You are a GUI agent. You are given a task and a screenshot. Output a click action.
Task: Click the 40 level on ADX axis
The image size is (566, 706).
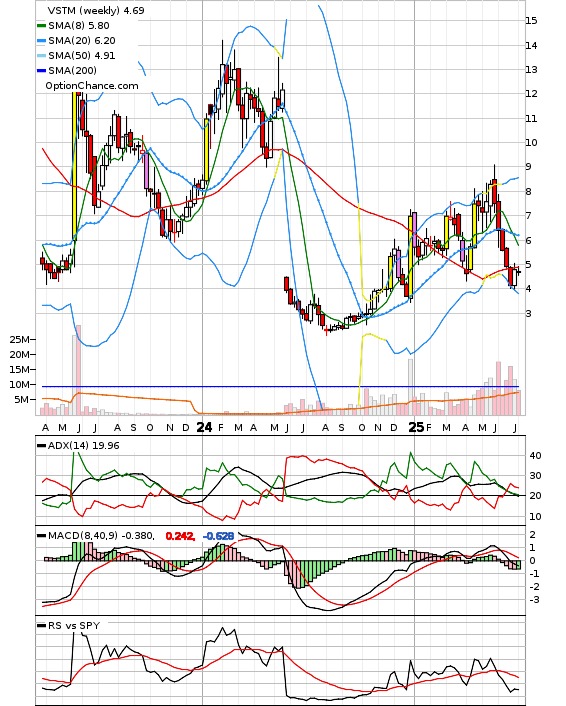coord(535,455)
